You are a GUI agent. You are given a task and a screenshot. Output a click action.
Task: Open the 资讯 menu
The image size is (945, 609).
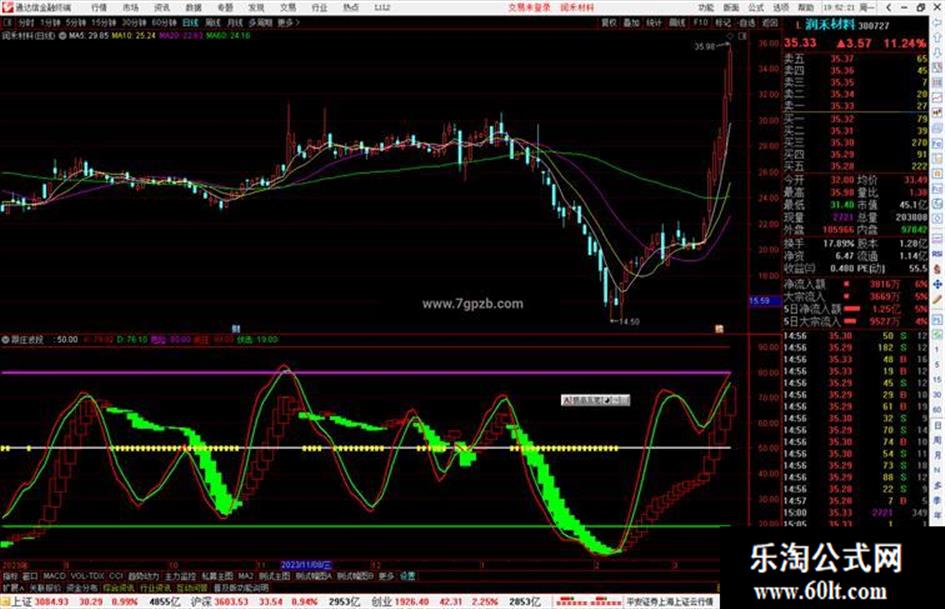click(x=162, y=7)
